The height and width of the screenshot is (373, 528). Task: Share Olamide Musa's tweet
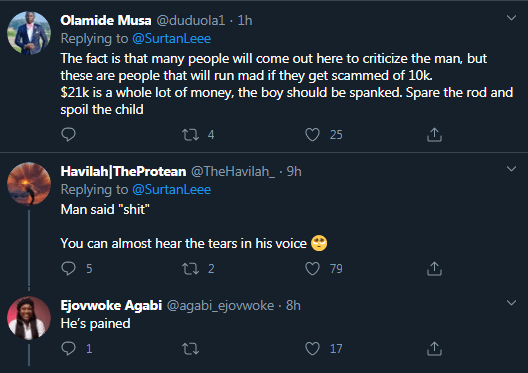434,135
